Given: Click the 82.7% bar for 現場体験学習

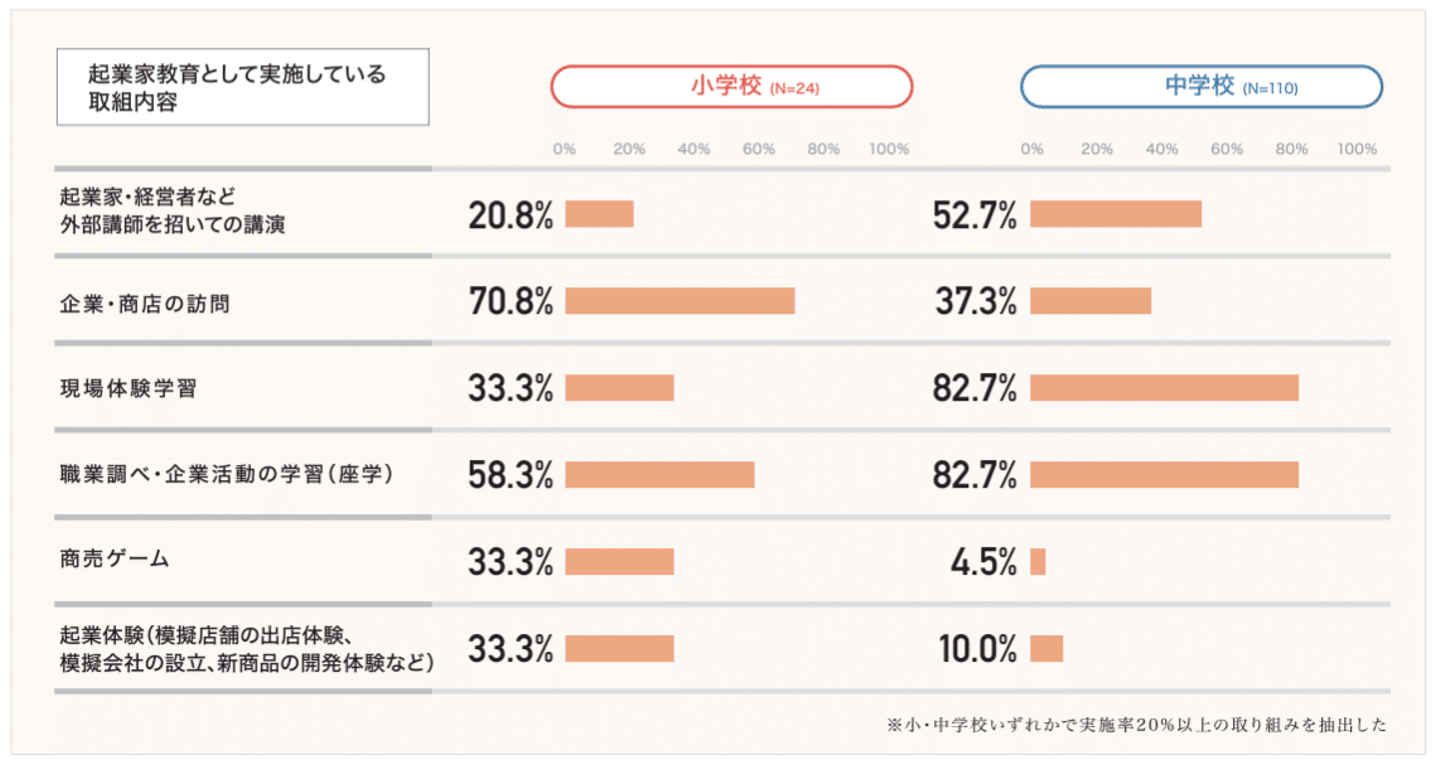Looking at the screenshot, I should click(x=1165, y=388).
